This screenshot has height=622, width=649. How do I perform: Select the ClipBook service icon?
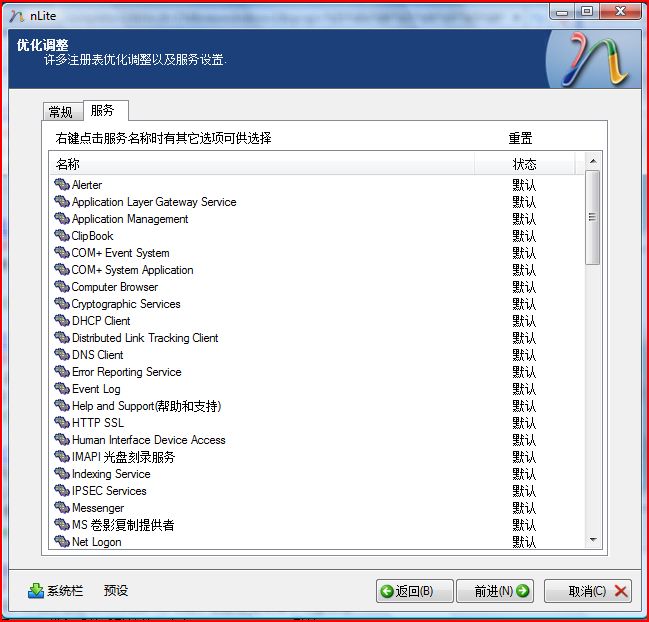point(62,235)
